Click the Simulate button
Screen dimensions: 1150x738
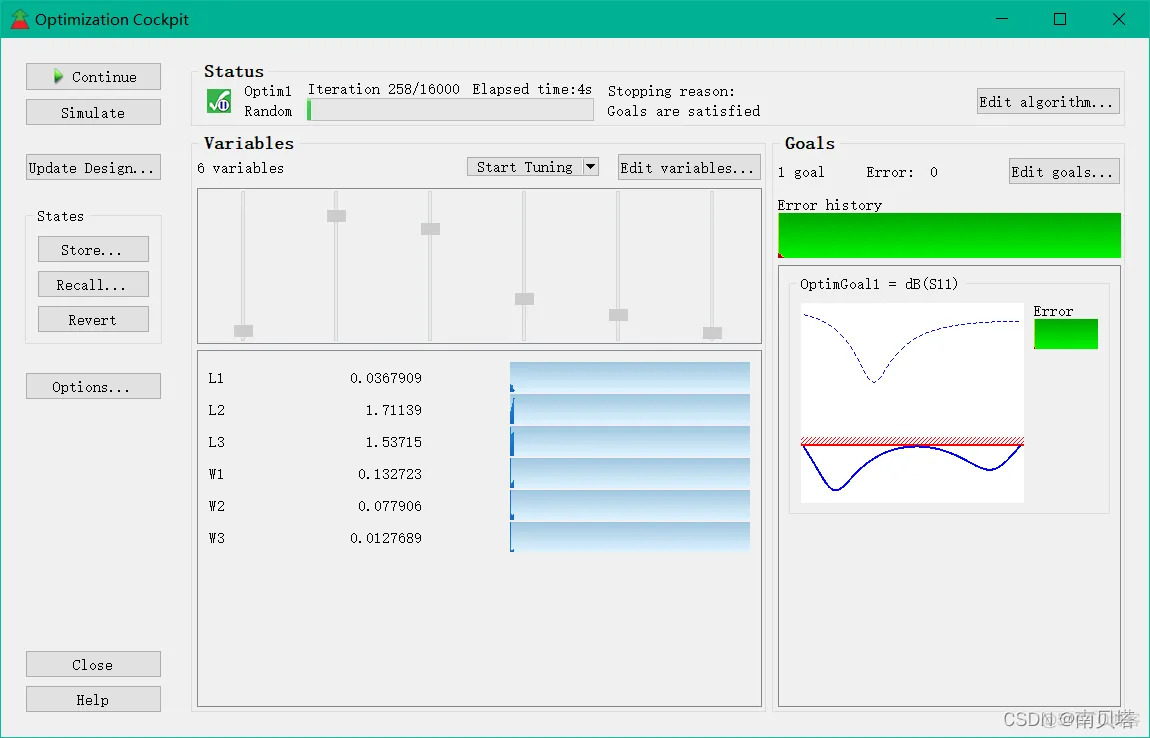(x=93, y=112)
